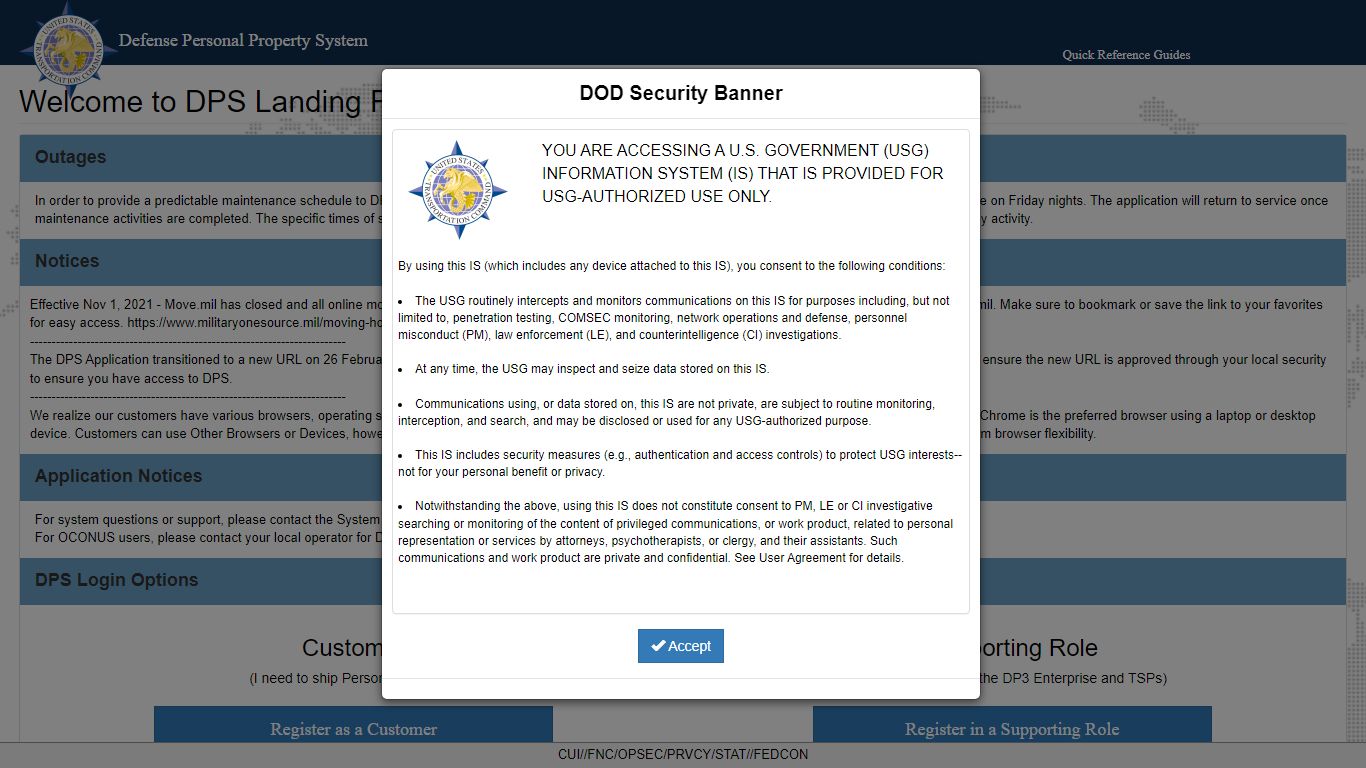Click the 'By using this IS' consent sentence
1366x768 pixels.
(x=671, y=266)
